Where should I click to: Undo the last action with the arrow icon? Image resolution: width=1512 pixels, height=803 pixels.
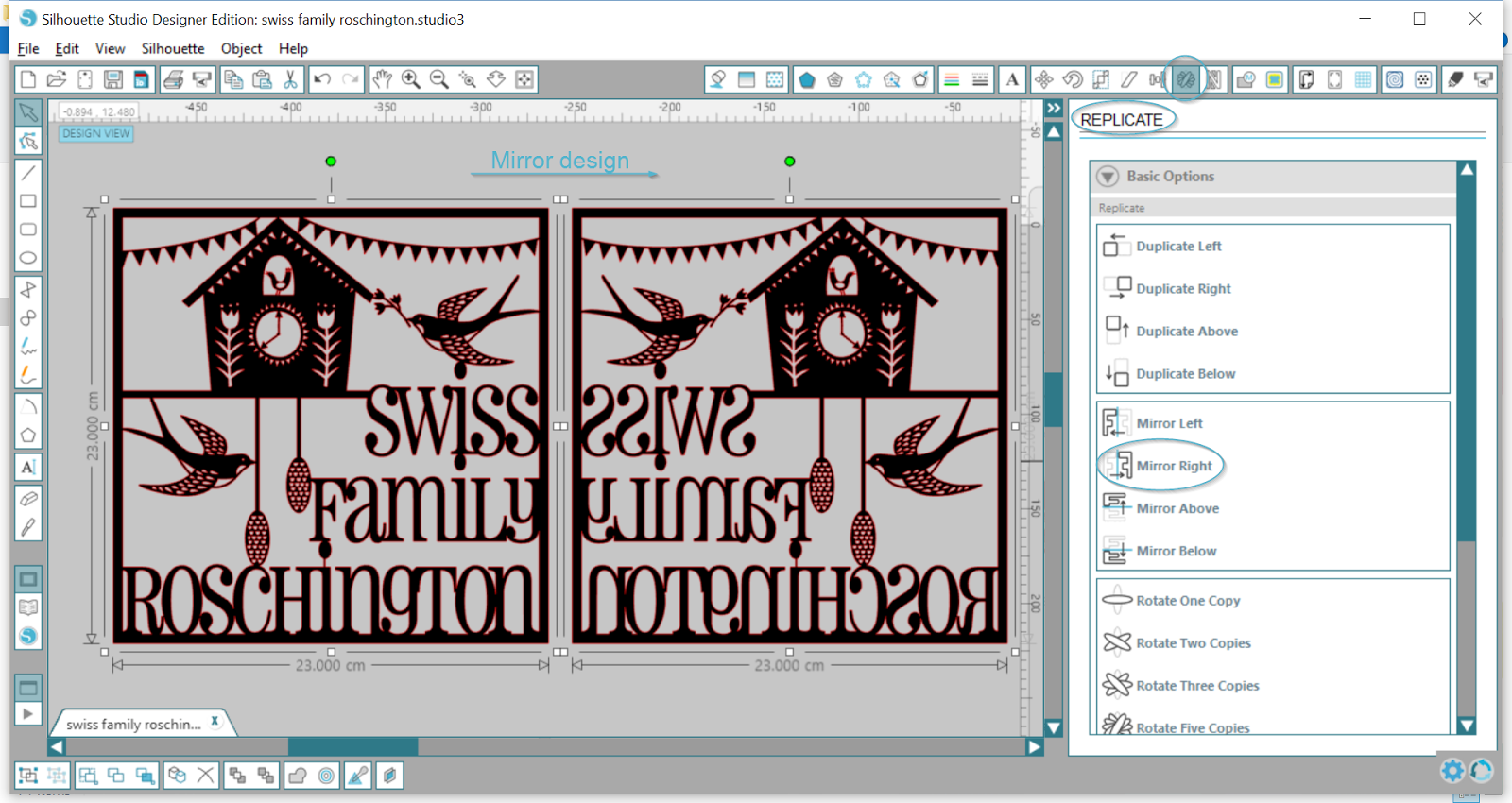point(322,79)
